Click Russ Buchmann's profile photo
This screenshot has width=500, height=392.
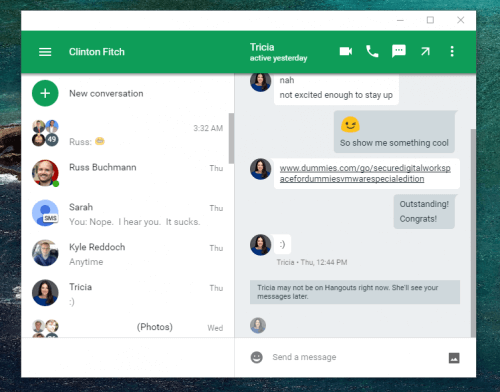45,173
